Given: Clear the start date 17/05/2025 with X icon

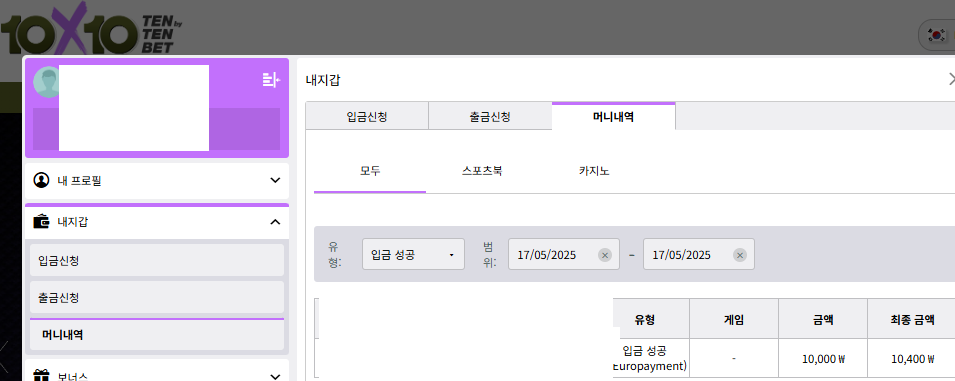Looking at the screenshot, I should pyautogui.click(x=605, y=255).
